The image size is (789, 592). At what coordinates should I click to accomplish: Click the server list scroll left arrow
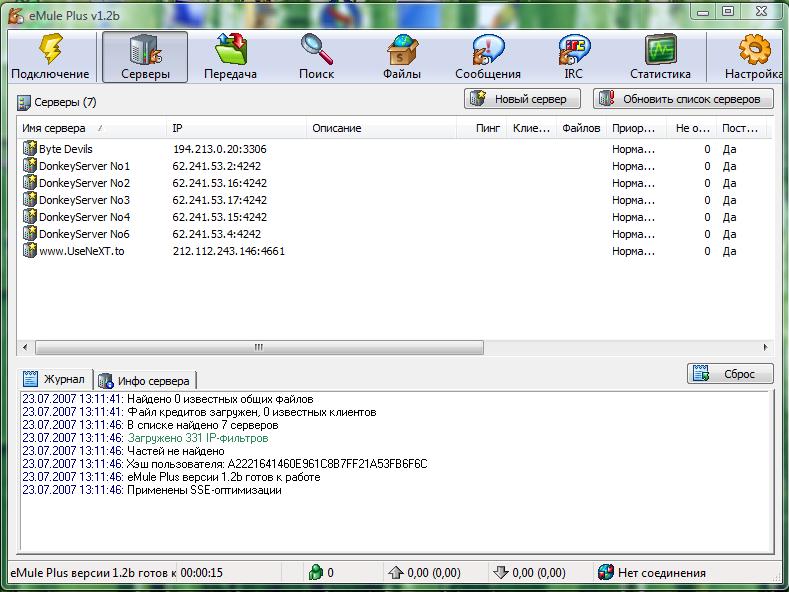coord(25,347)
